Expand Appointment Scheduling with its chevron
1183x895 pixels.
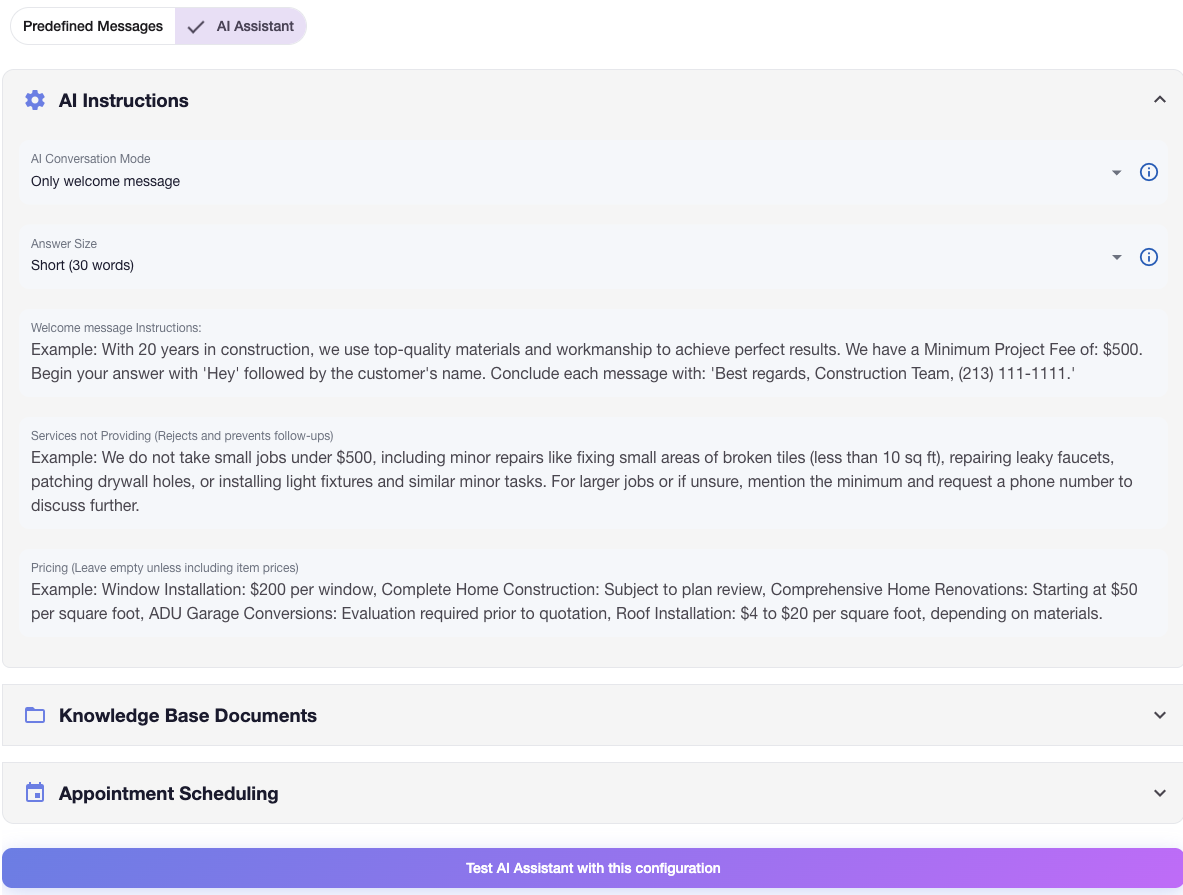(1159, 793)
